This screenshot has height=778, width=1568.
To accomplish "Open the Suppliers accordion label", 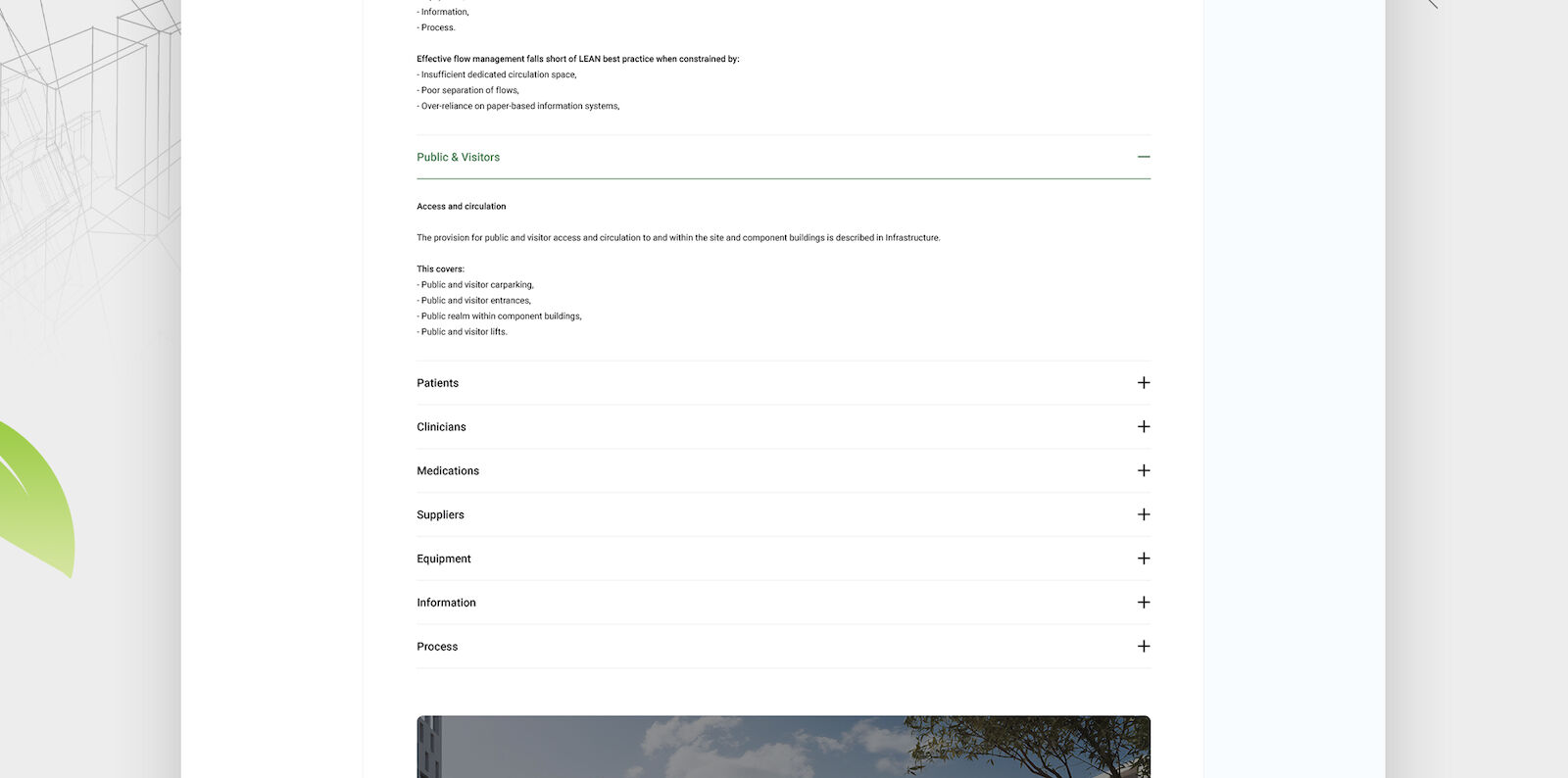I will coord(440,515).
